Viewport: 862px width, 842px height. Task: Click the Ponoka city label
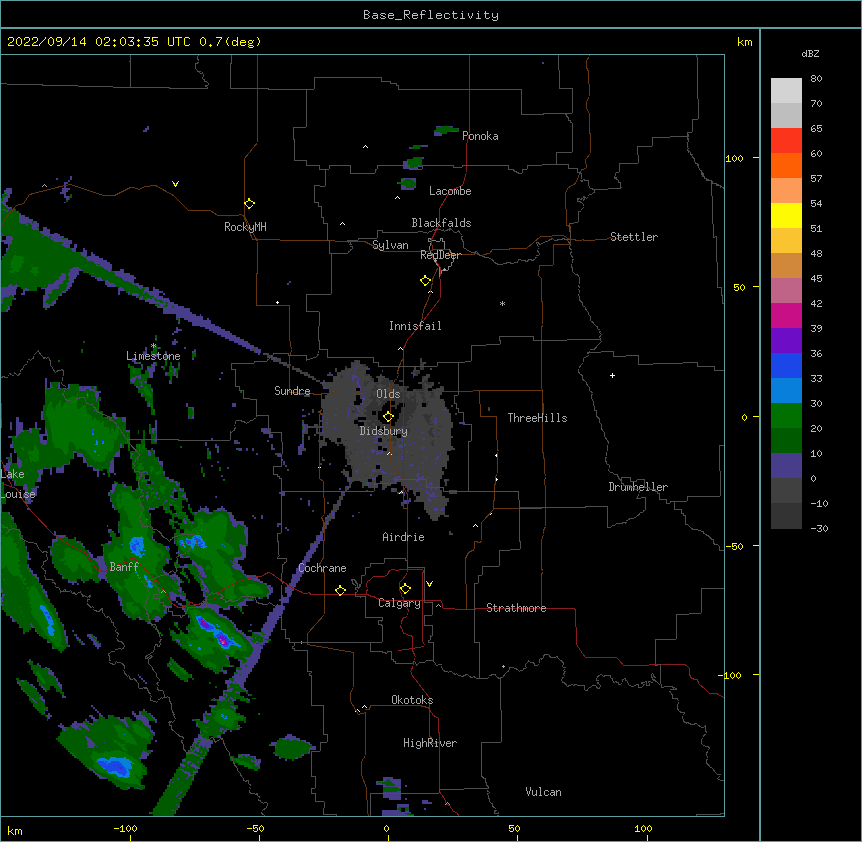click(x=480, y=136)
